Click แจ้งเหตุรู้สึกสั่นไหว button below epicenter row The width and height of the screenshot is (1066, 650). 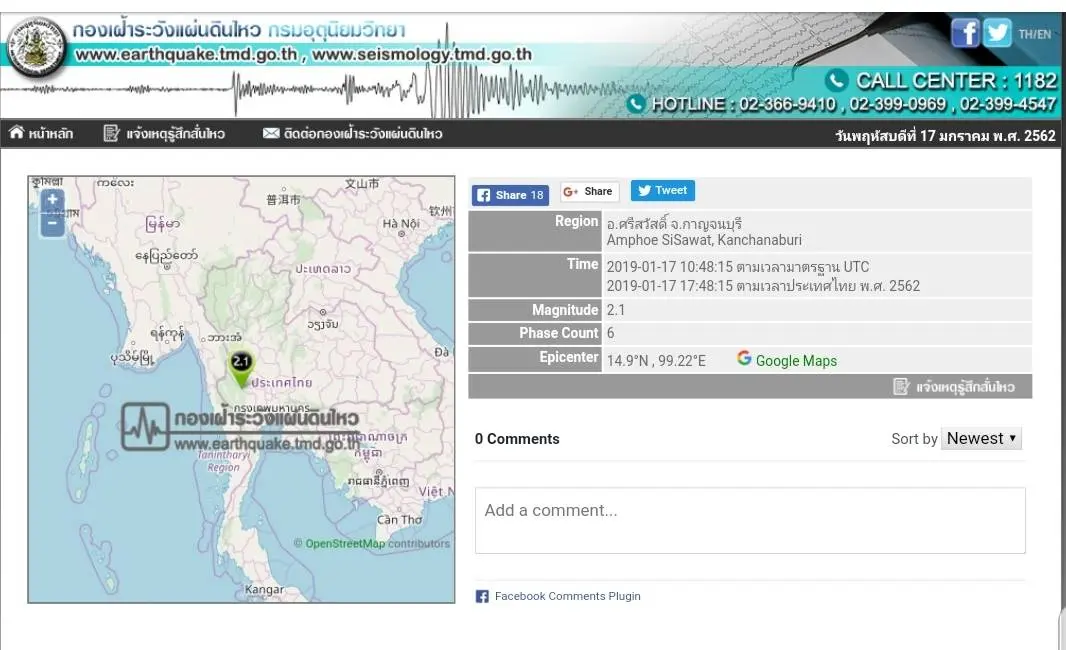click(x=954, y=386)
